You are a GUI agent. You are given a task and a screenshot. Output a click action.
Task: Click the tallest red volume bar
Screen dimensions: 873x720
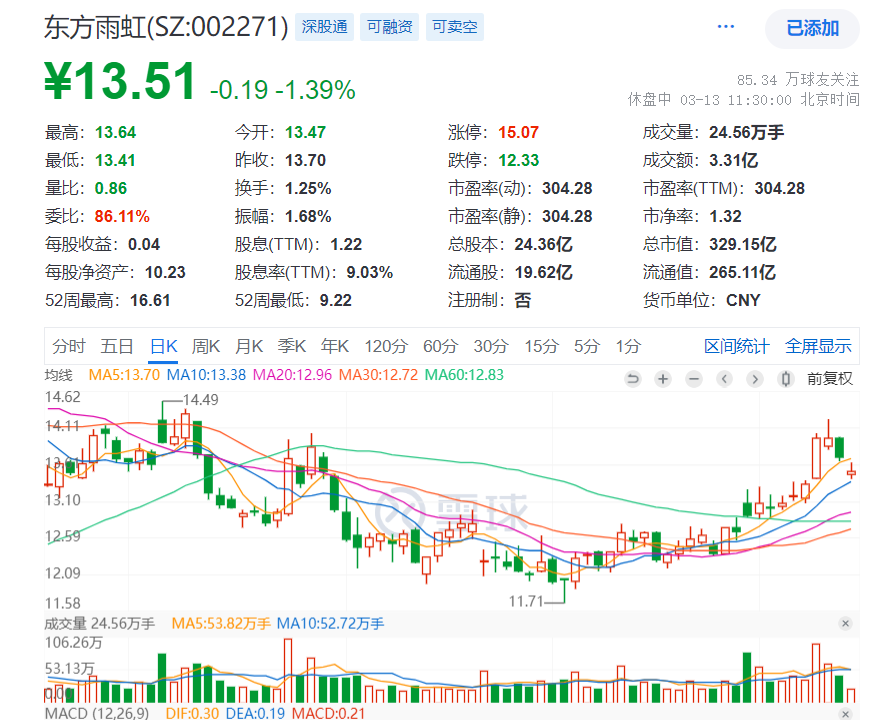288,670
